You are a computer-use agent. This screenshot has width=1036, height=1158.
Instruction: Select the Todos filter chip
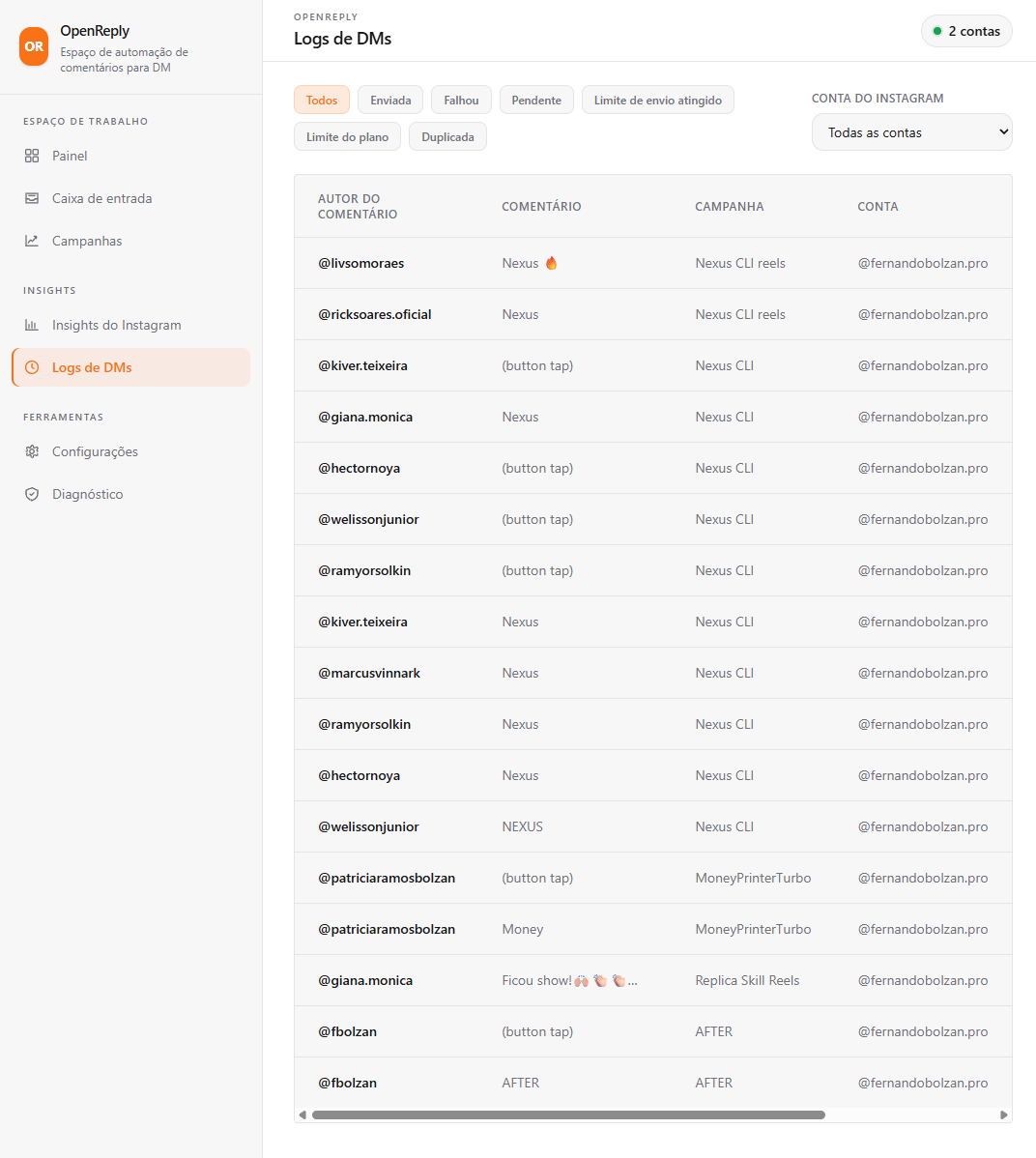coord(322,100)
